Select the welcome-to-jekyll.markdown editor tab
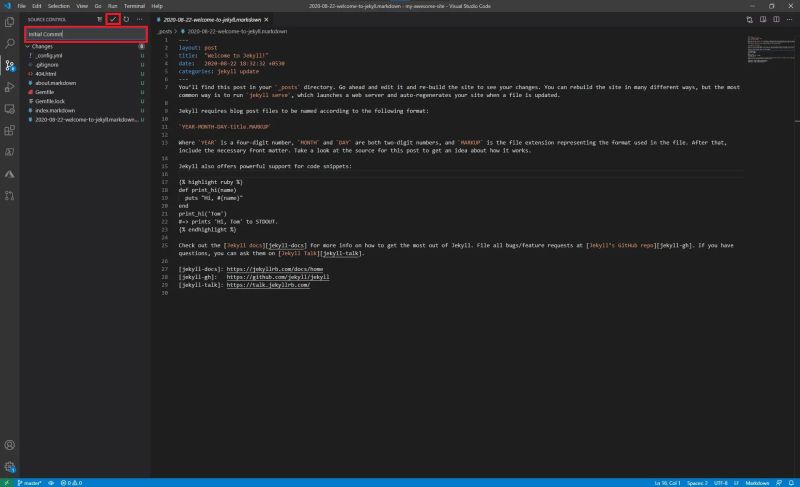Image resolution: width=800 pixels, height=487 pixels. pos(212,19)
